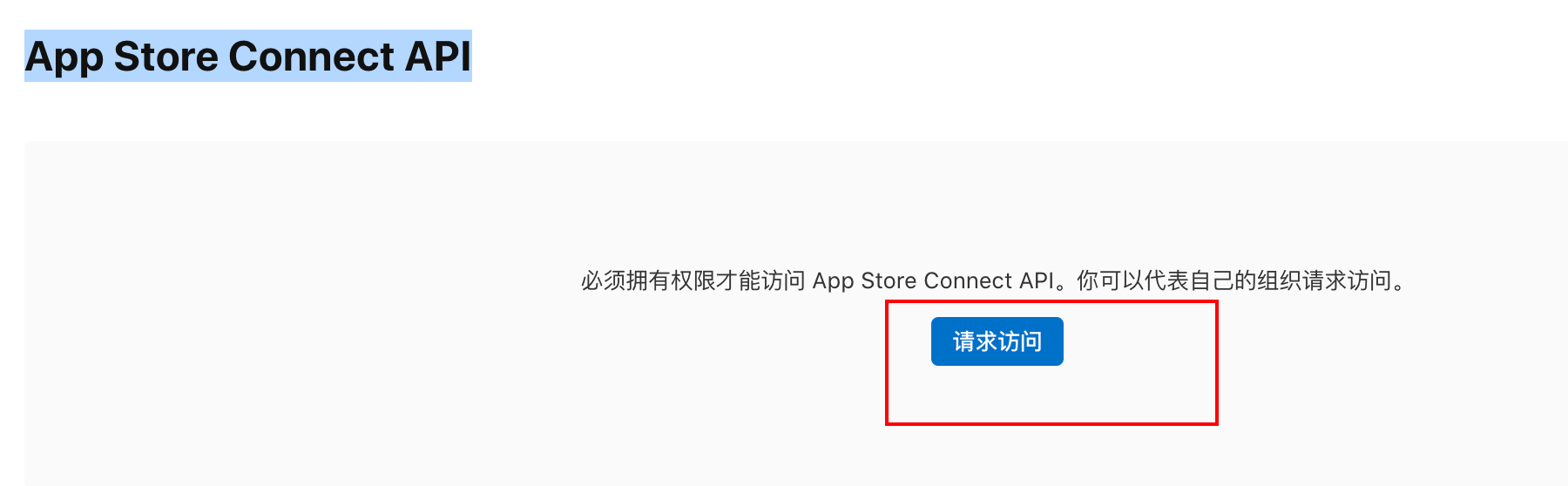This screenshot has width=1568, height=486.
Task: Click the word "App" in the page heading
Action: (x=64, y=57)
